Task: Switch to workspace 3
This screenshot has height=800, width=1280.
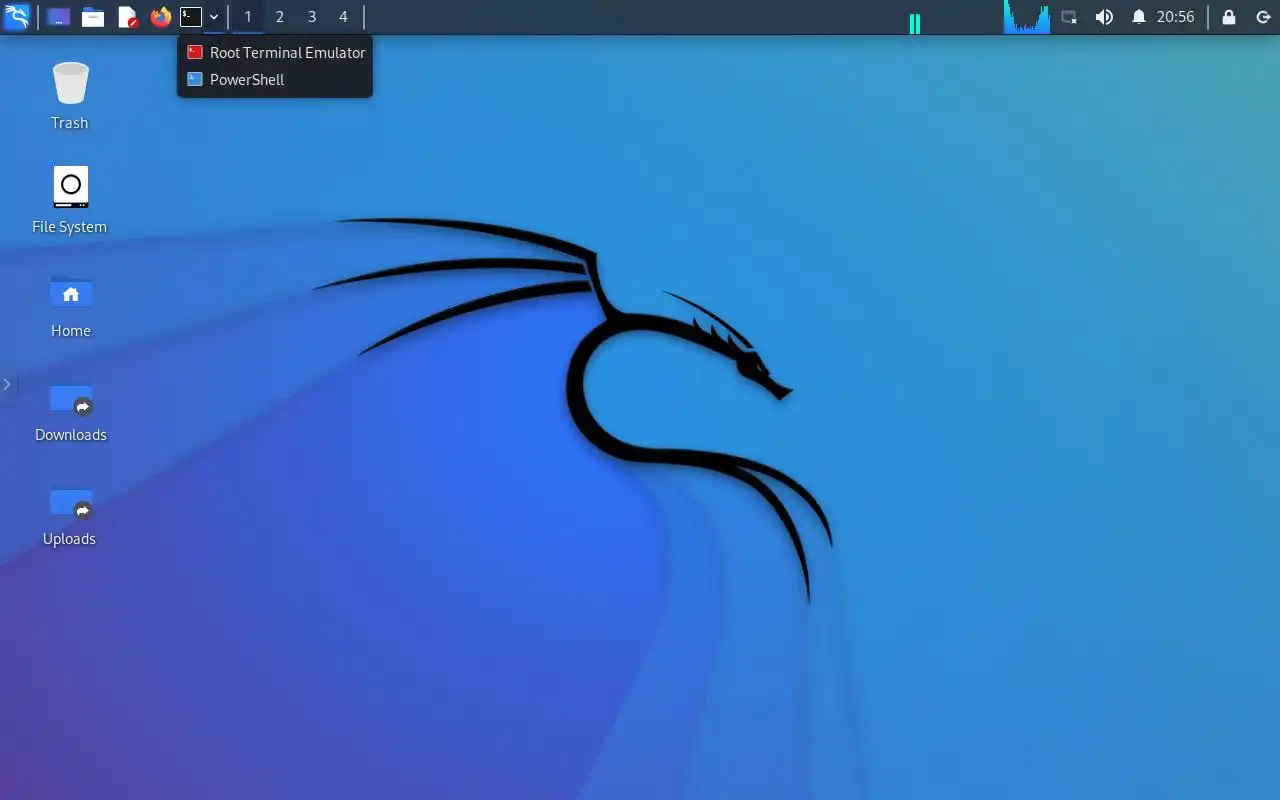Action: (x=312, y=17)
